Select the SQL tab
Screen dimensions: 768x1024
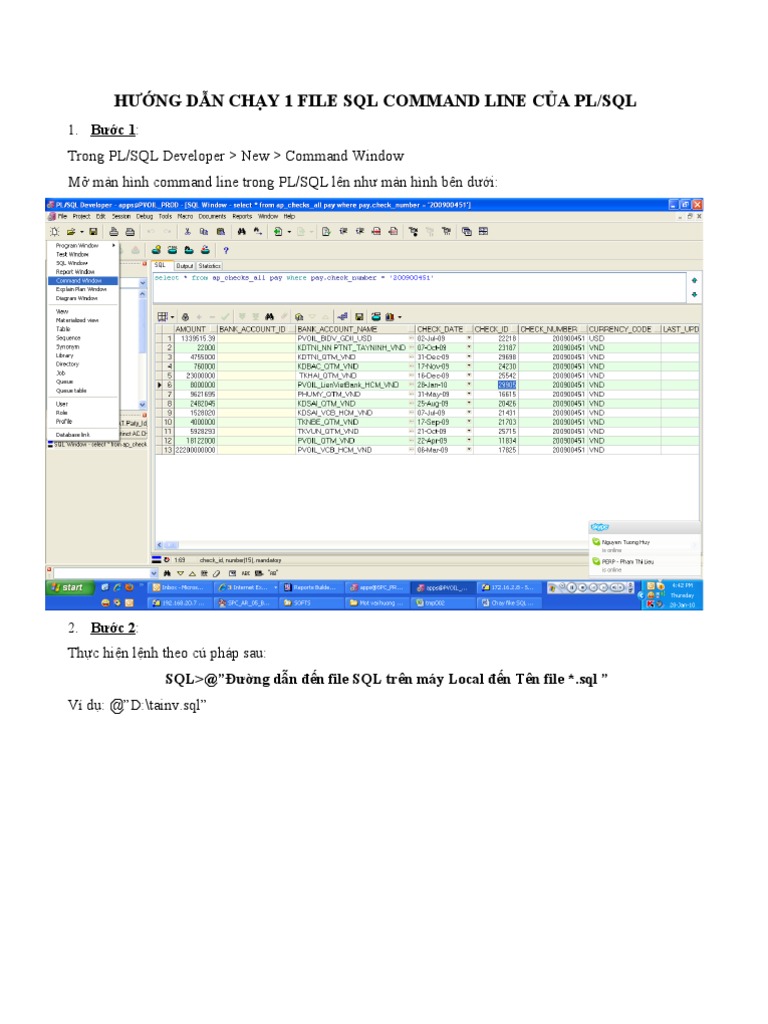[x=161, y=265]
